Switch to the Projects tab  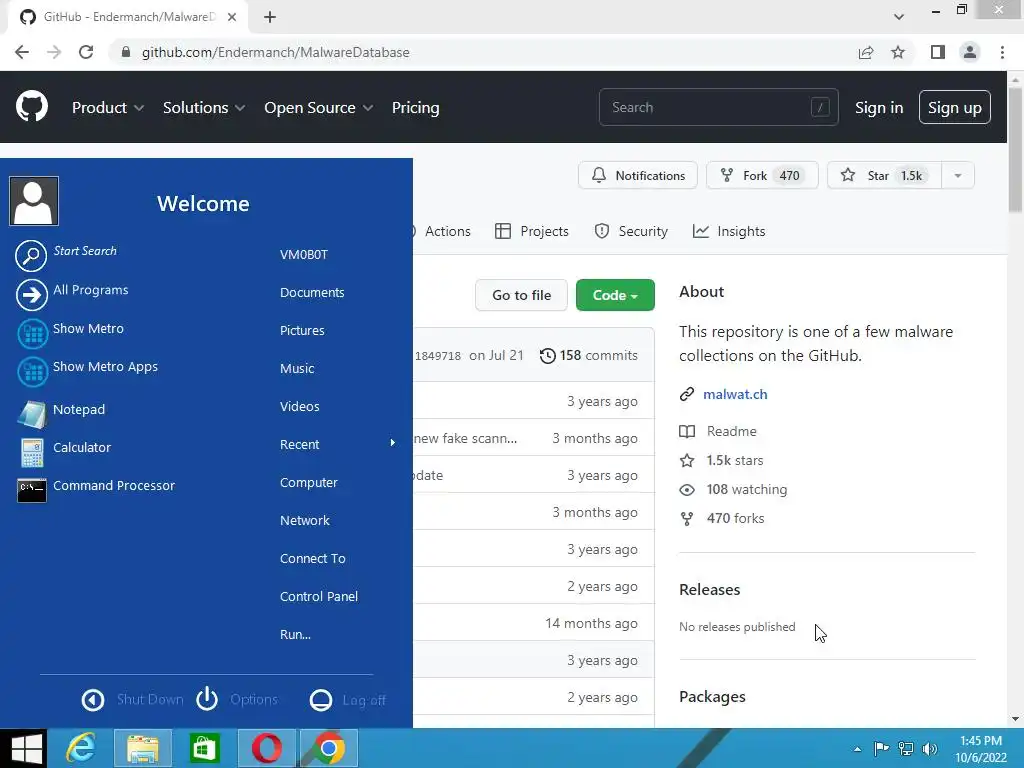(532, 231)
